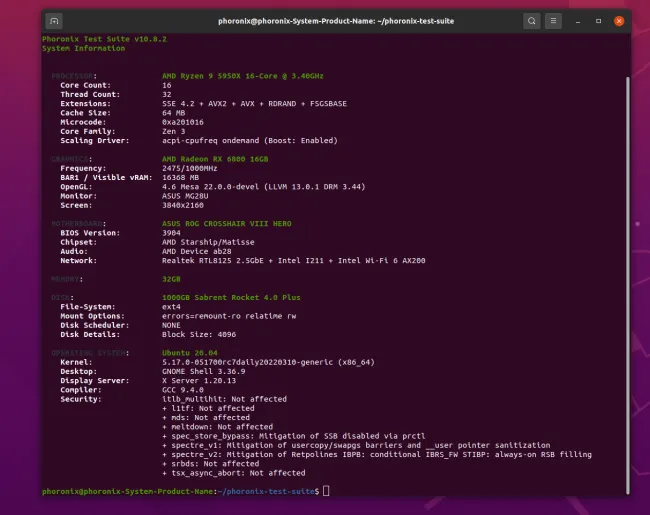The height and width of the screenshot is (515, 650).
Task: Click the 'Core Count:' label
Action: coord(85,85)
